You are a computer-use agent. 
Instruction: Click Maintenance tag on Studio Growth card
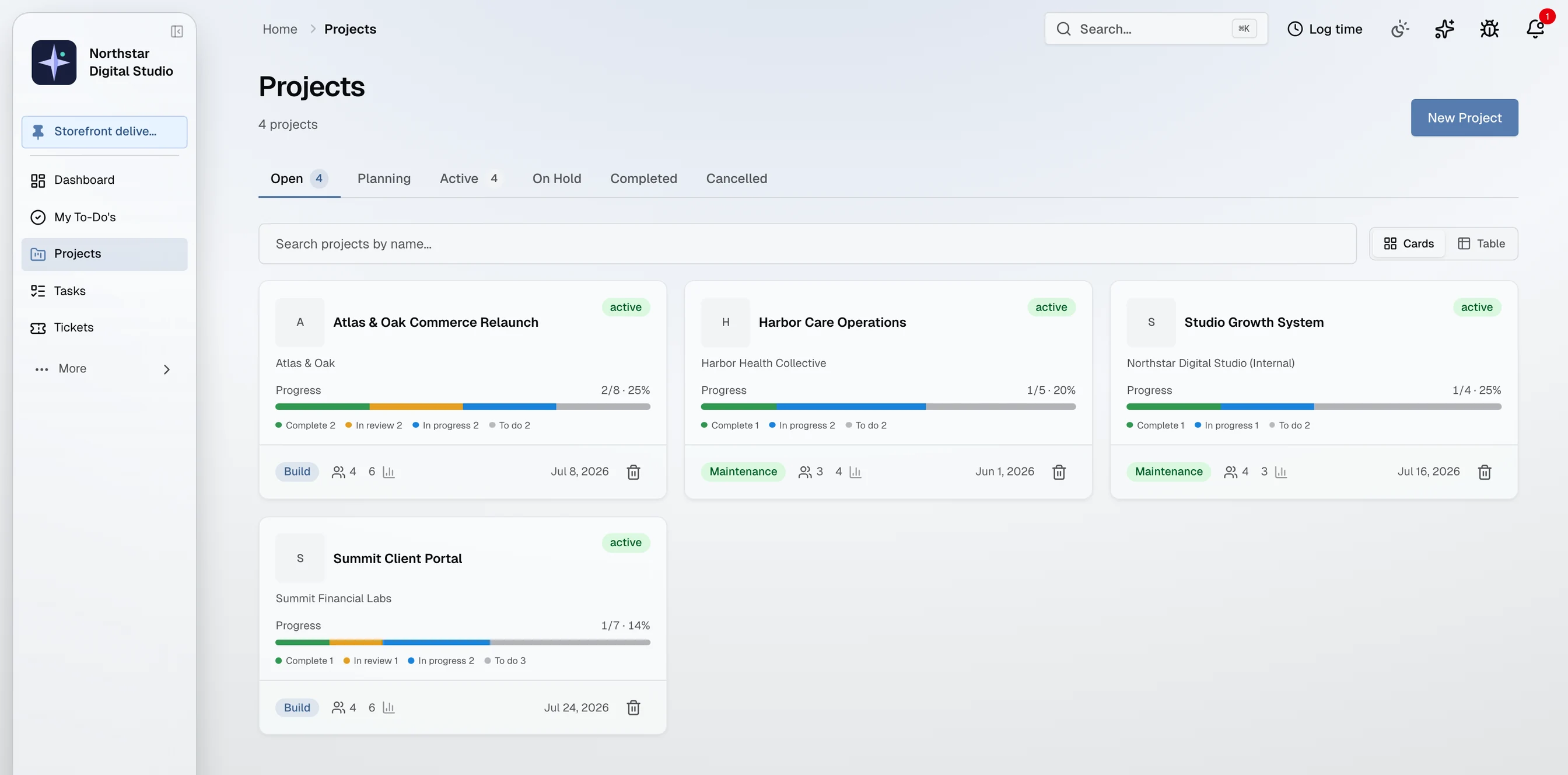tap(1168, 472)
